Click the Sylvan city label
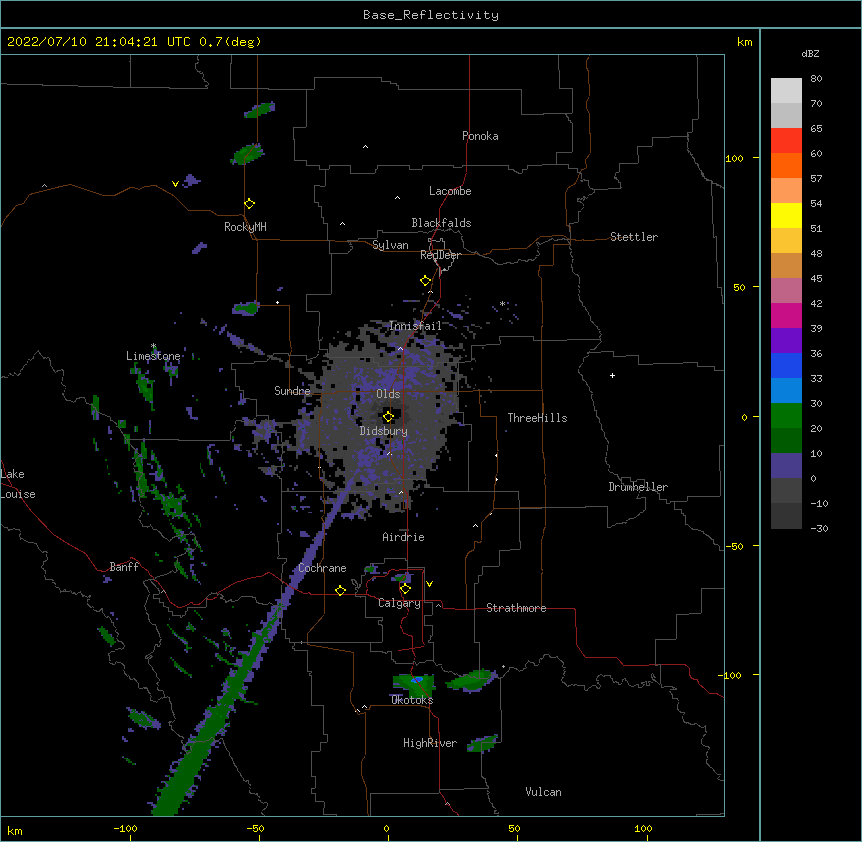862x842 pixels. tap(390, 245)
